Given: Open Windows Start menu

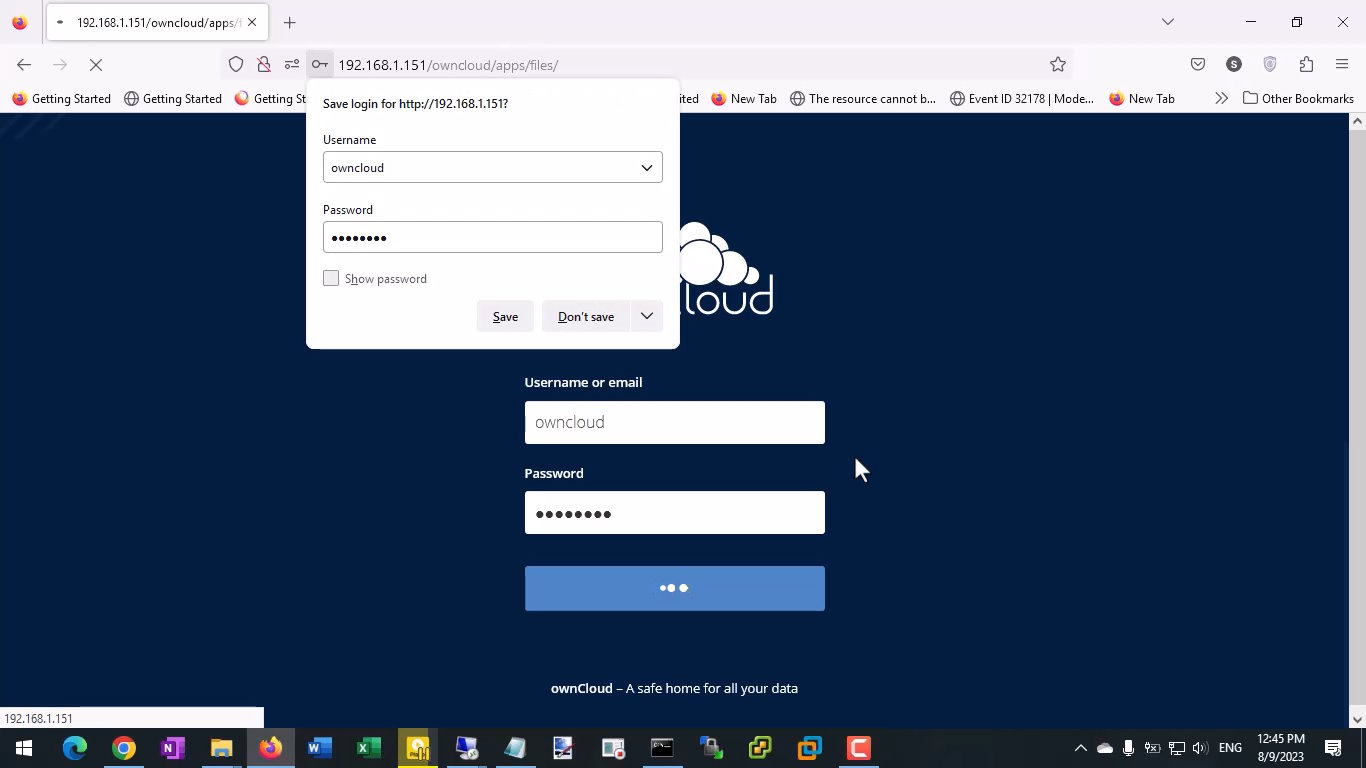Looking at the screenshot, I should point(24,748).
